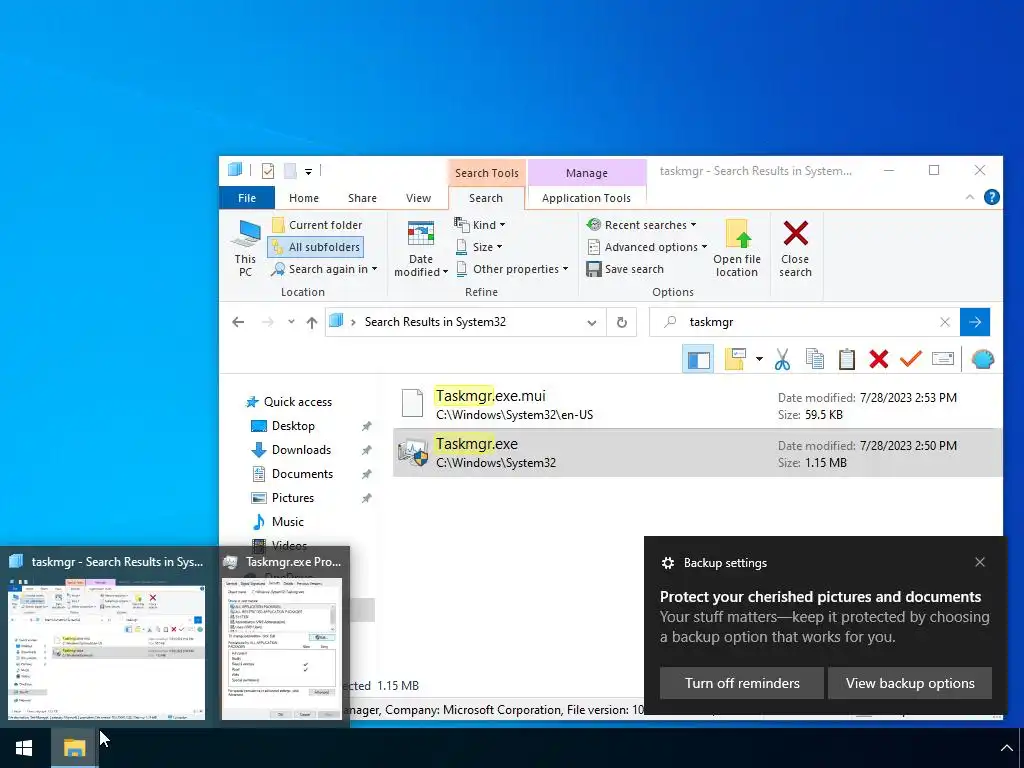
Task: Select the Taskmgr.exe search result
Action: click(x=697, y=453)
